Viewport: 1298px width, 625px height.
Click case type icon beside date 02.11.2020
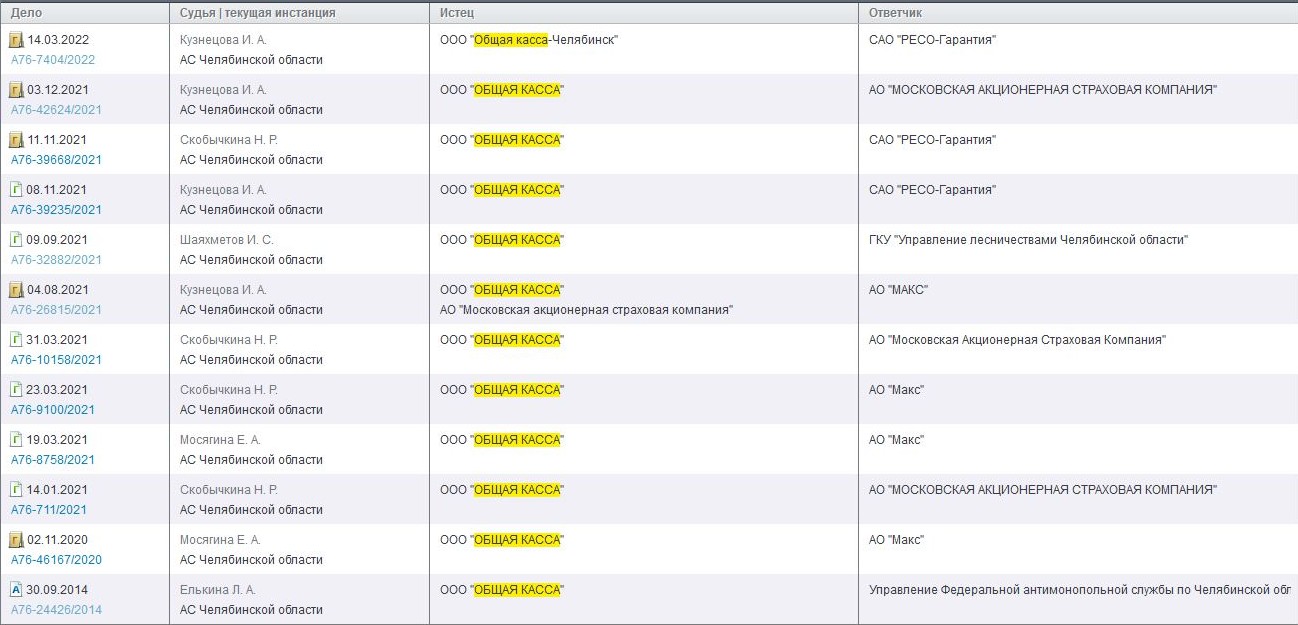click(16, 540)
